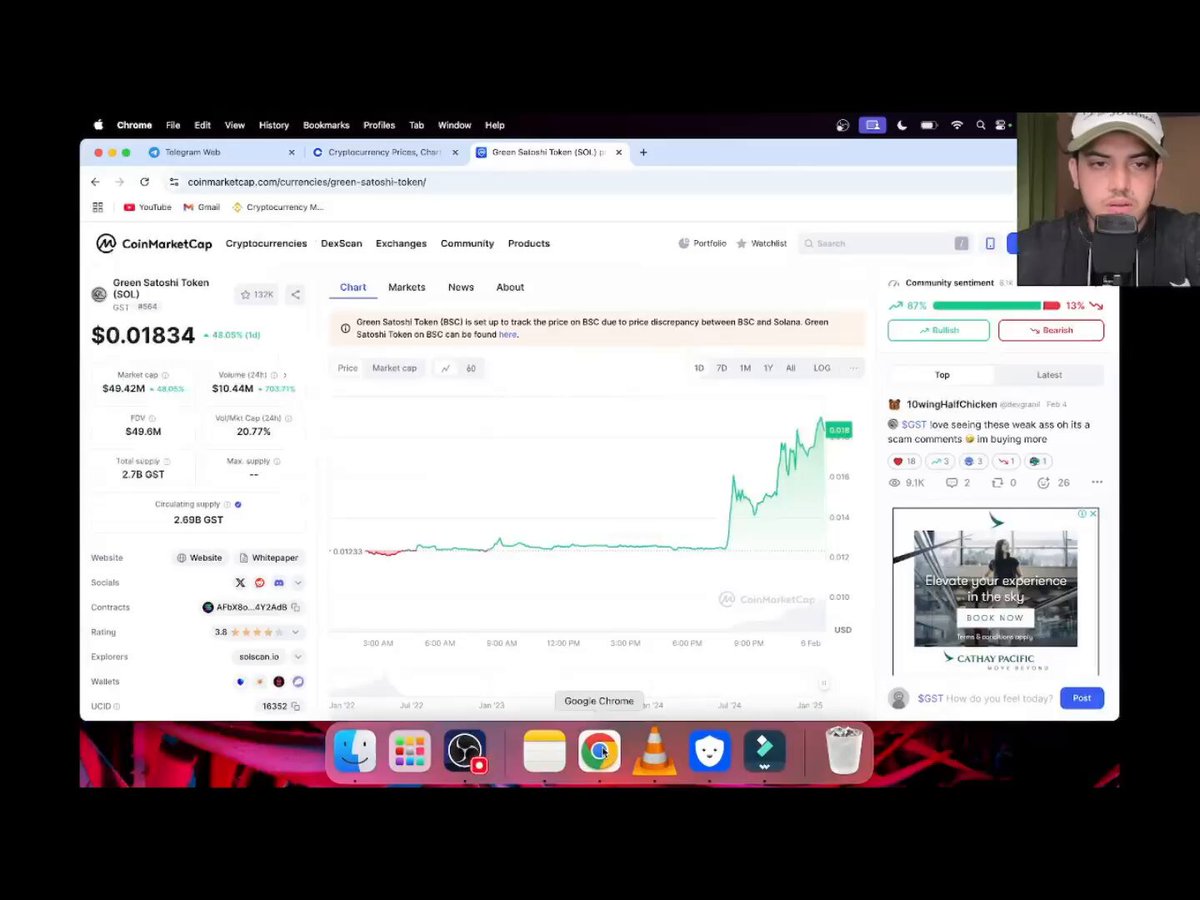Image resolution: width=1200 pixels, height=900 pixels.
Task: Select the All chart range
Action: [790, 368]
